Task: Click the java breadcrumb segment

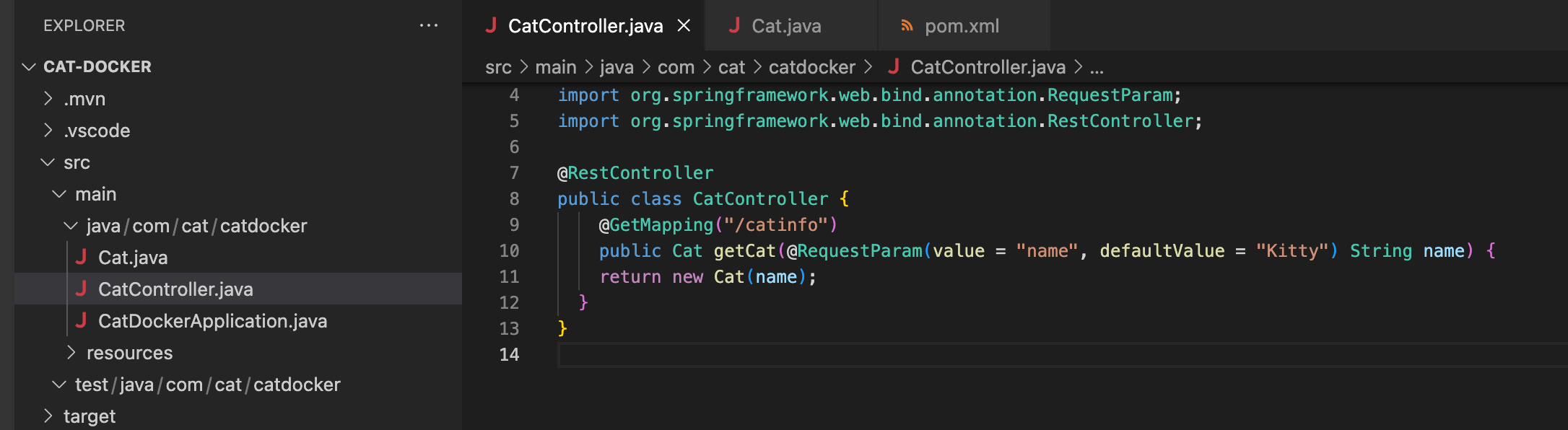Action: pos(617,67)
